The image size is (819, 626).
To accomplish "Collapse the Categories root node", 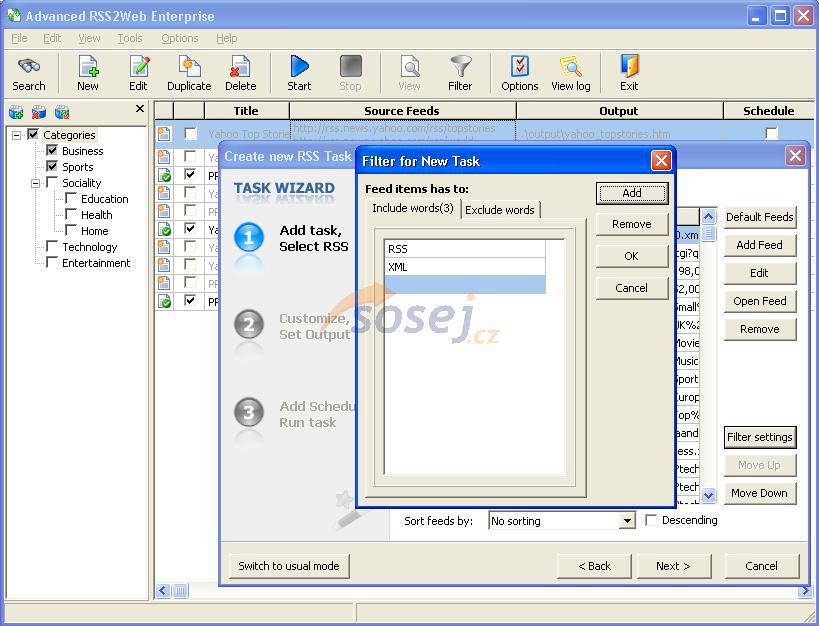I will [17, 135].
